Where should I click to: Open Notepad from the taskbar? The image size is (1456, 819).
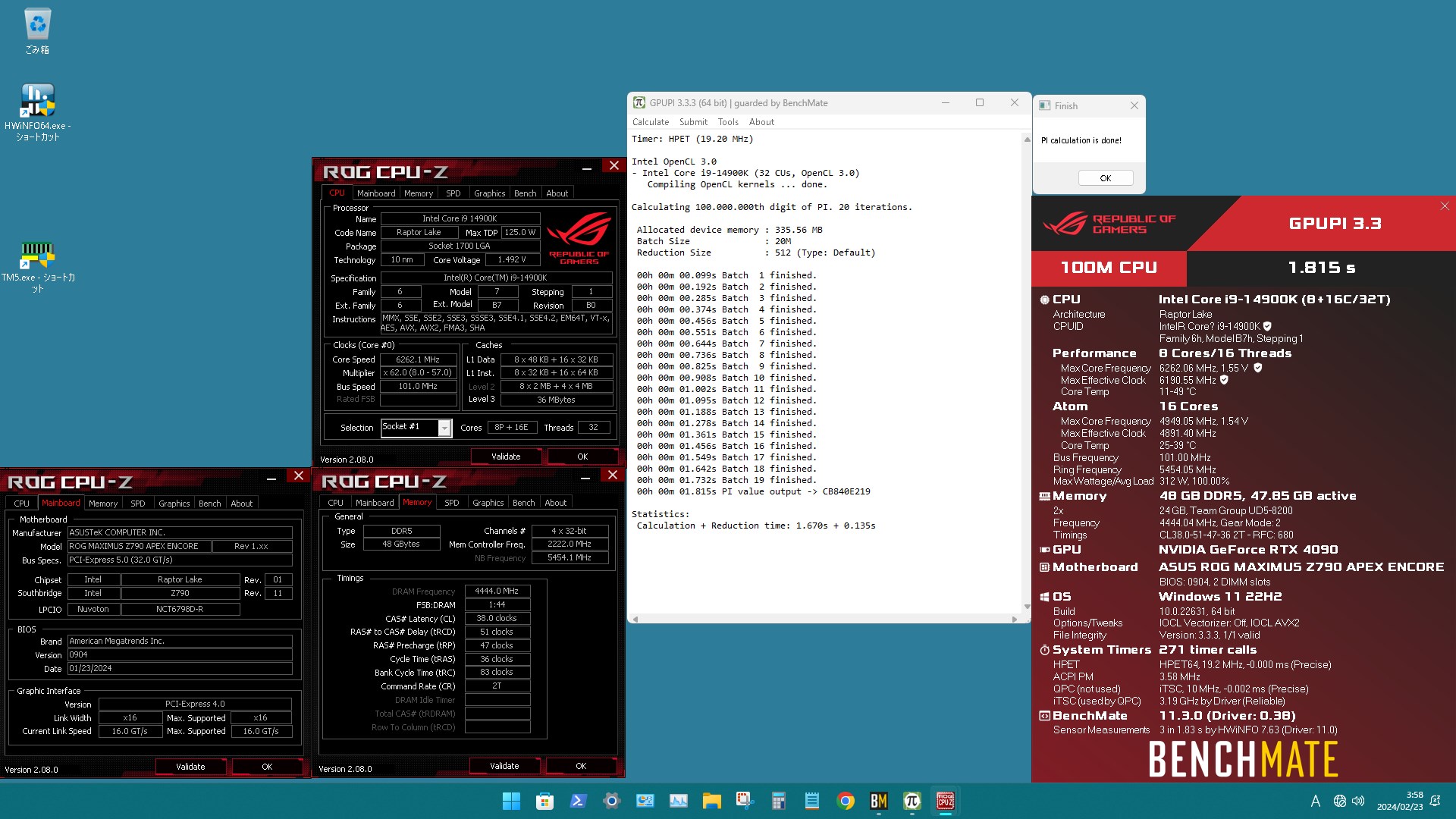tap(811, 801)
